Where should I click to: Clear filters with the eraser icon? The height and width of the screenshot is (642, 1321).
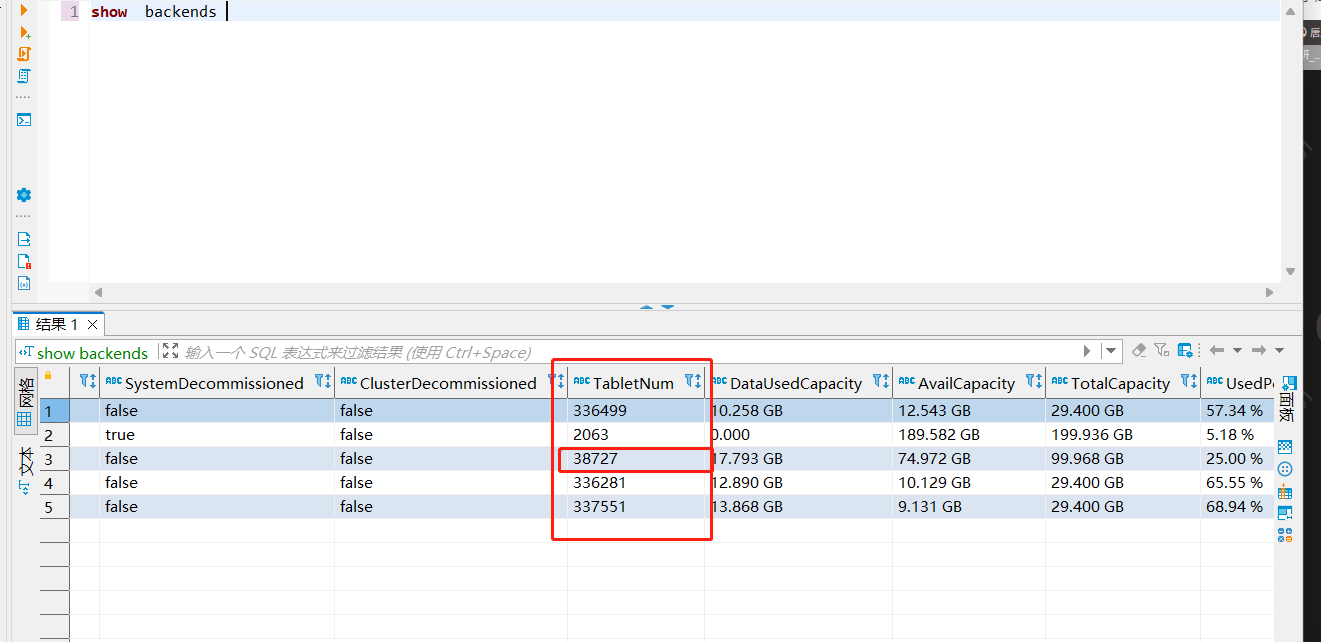(x=1139, y=350)
